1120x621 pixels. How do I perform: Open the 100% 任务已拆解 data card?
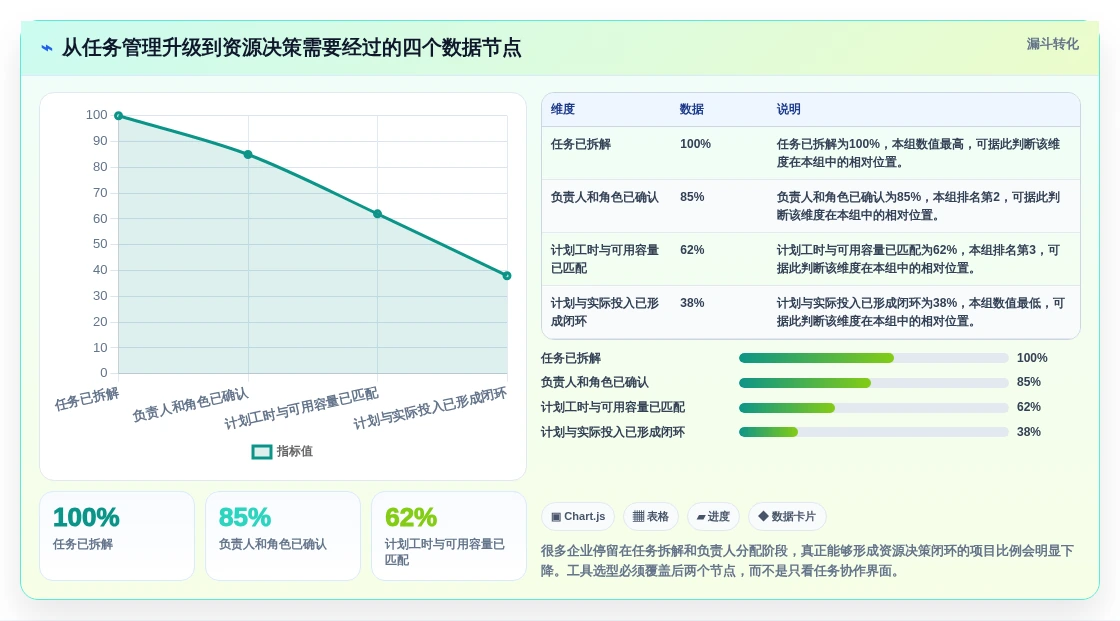point(117,536)
